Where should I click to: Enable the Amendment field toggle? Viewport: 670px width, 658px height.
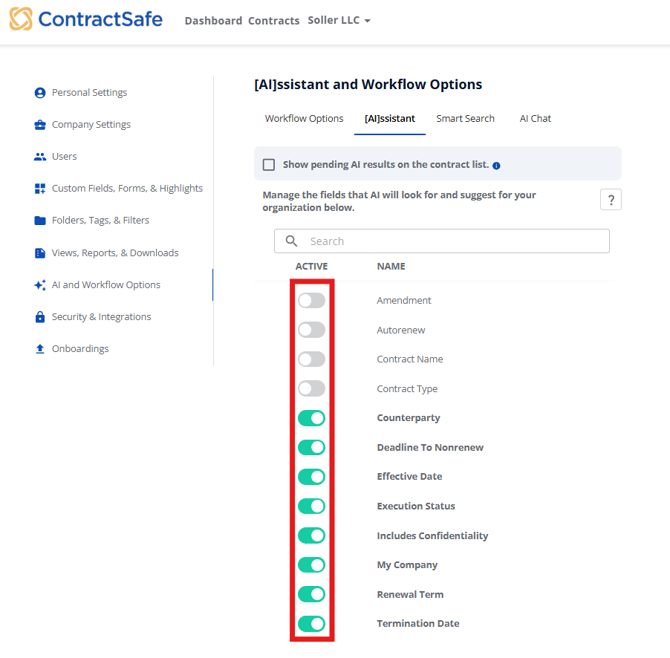coord(311,300)
